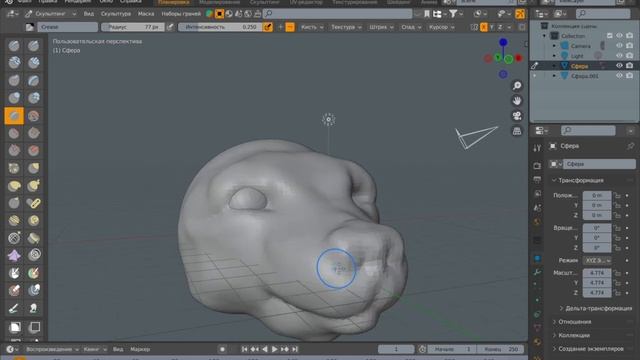640x360 pixels.
Task: Expand the Создание экземпляров panel
Action: (588, 349)
